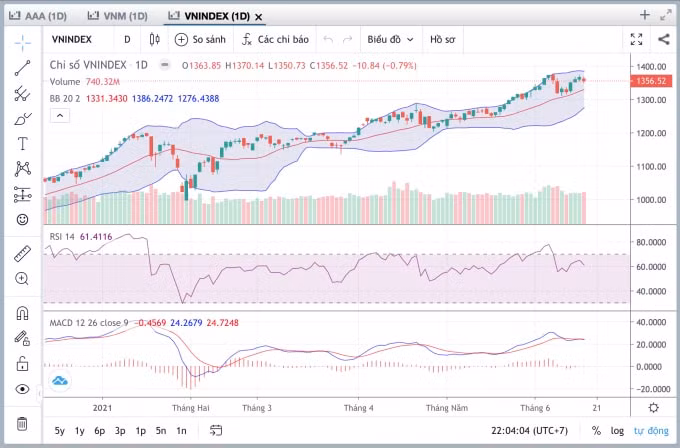Activate the zoom in magnifier tool
Image resolution: width=680 pixels, height=448 pixels.
tap(23, 278)
